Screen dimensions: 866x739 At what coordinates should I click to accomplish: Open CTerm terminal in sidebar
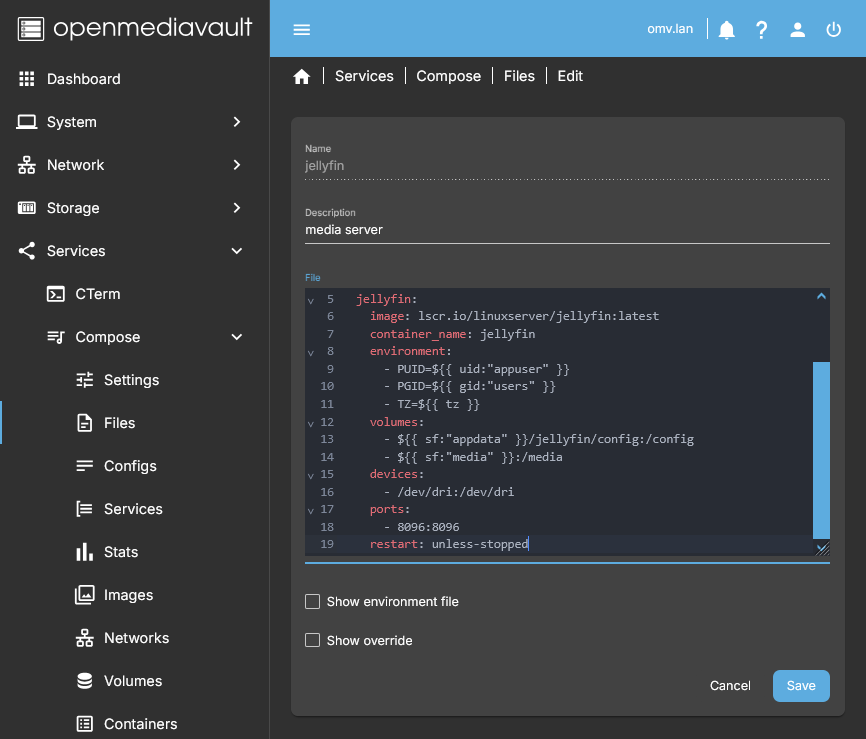click(x=97, y=294)
